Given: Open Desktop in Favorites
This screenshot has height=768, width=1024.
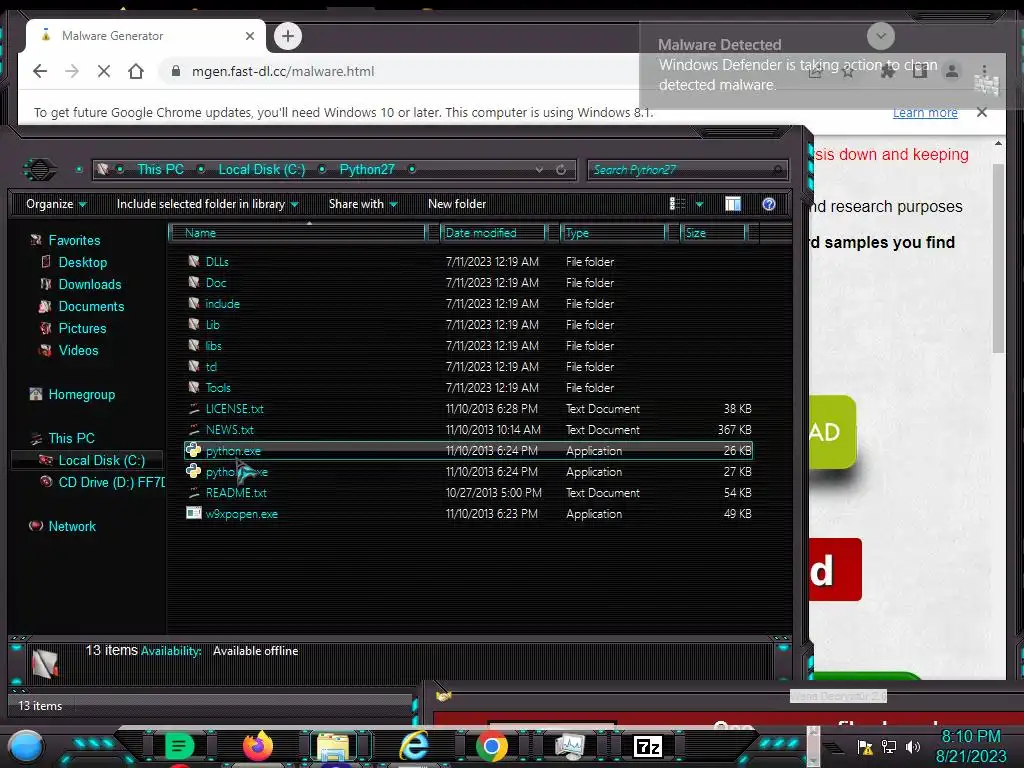Looking at the screenshot, I should click(x=82, y=263).
